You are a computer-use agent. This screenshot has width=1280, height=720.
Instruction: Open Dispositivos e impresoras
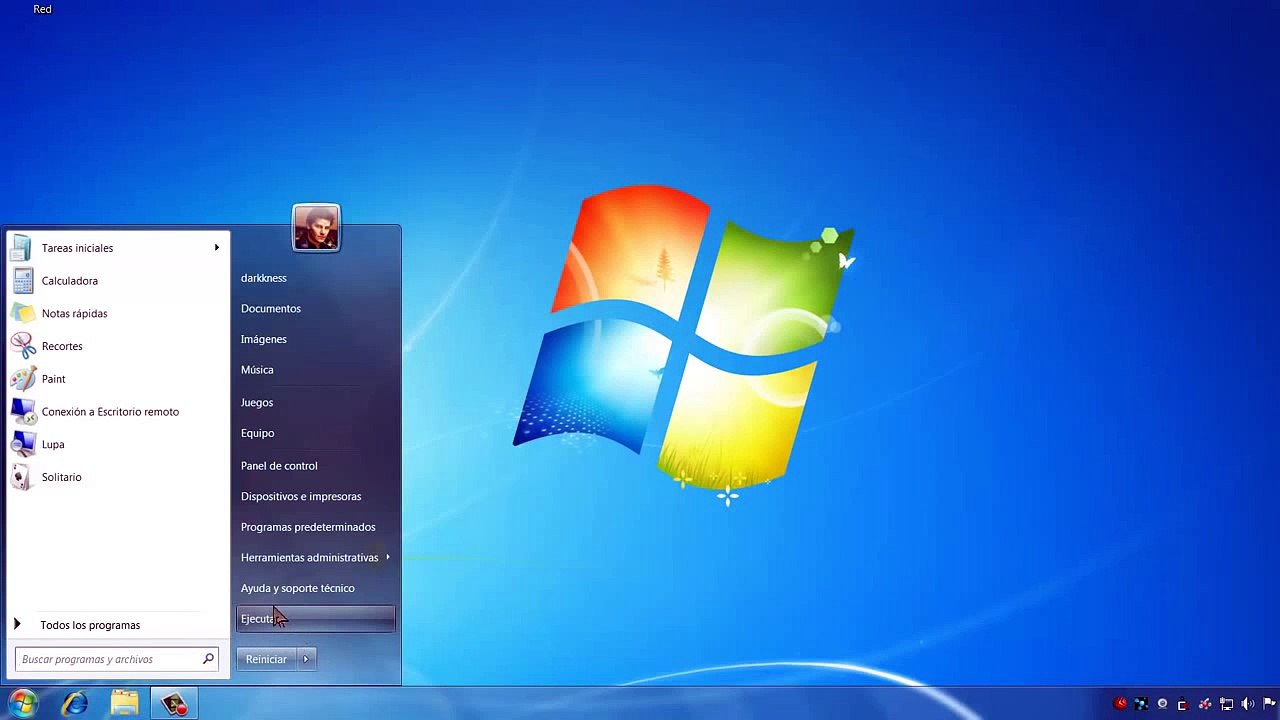point(301,496)
